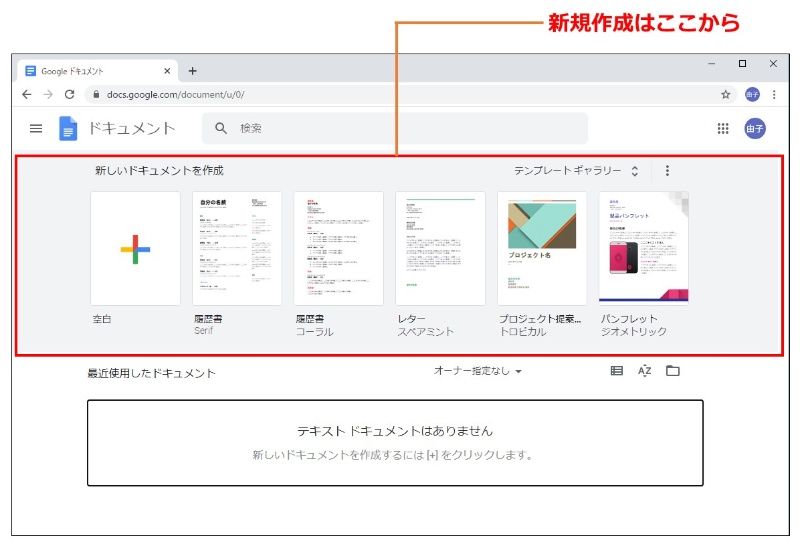Open a new browser tab
This screenshot has width=800, height=548.
coord(193,71)
